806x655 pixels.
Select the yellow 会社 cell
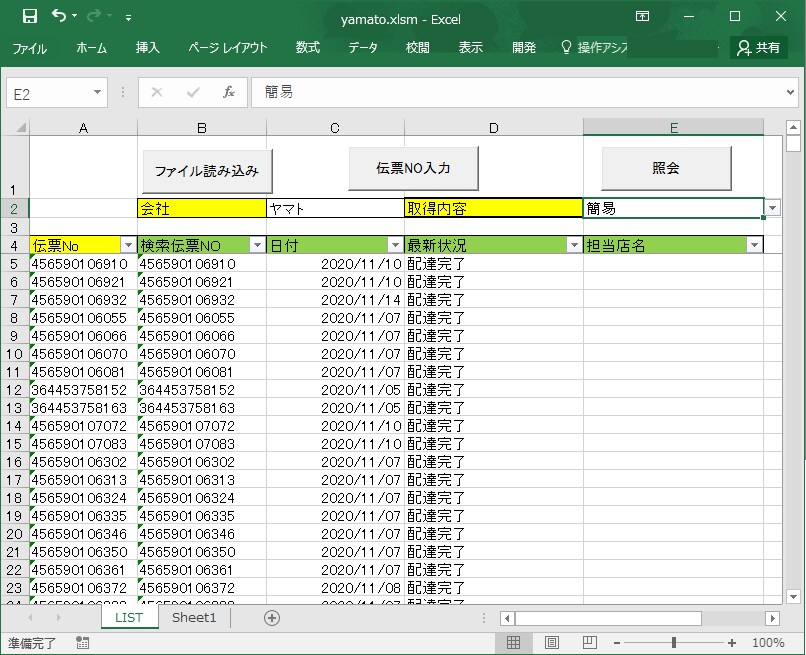point(202,208)
